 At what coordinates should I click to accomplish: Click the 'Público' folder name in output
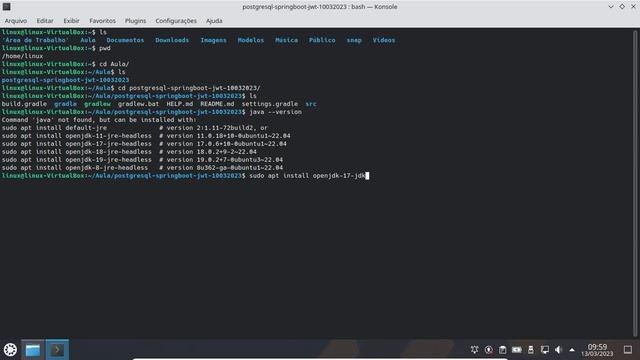[322, 40]
